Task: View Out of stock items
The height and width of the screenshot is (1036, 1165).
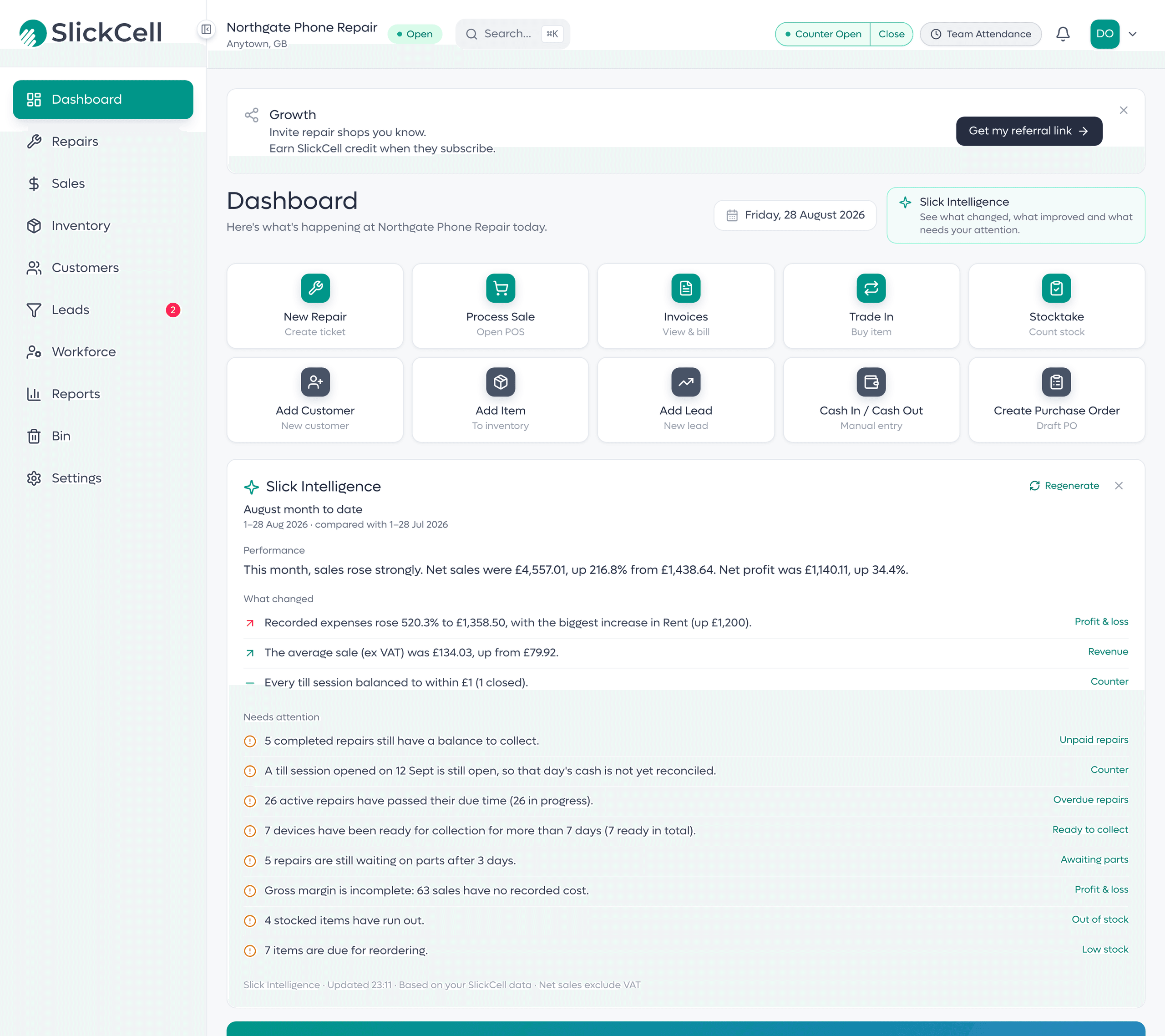Action: coord(1100,919)
